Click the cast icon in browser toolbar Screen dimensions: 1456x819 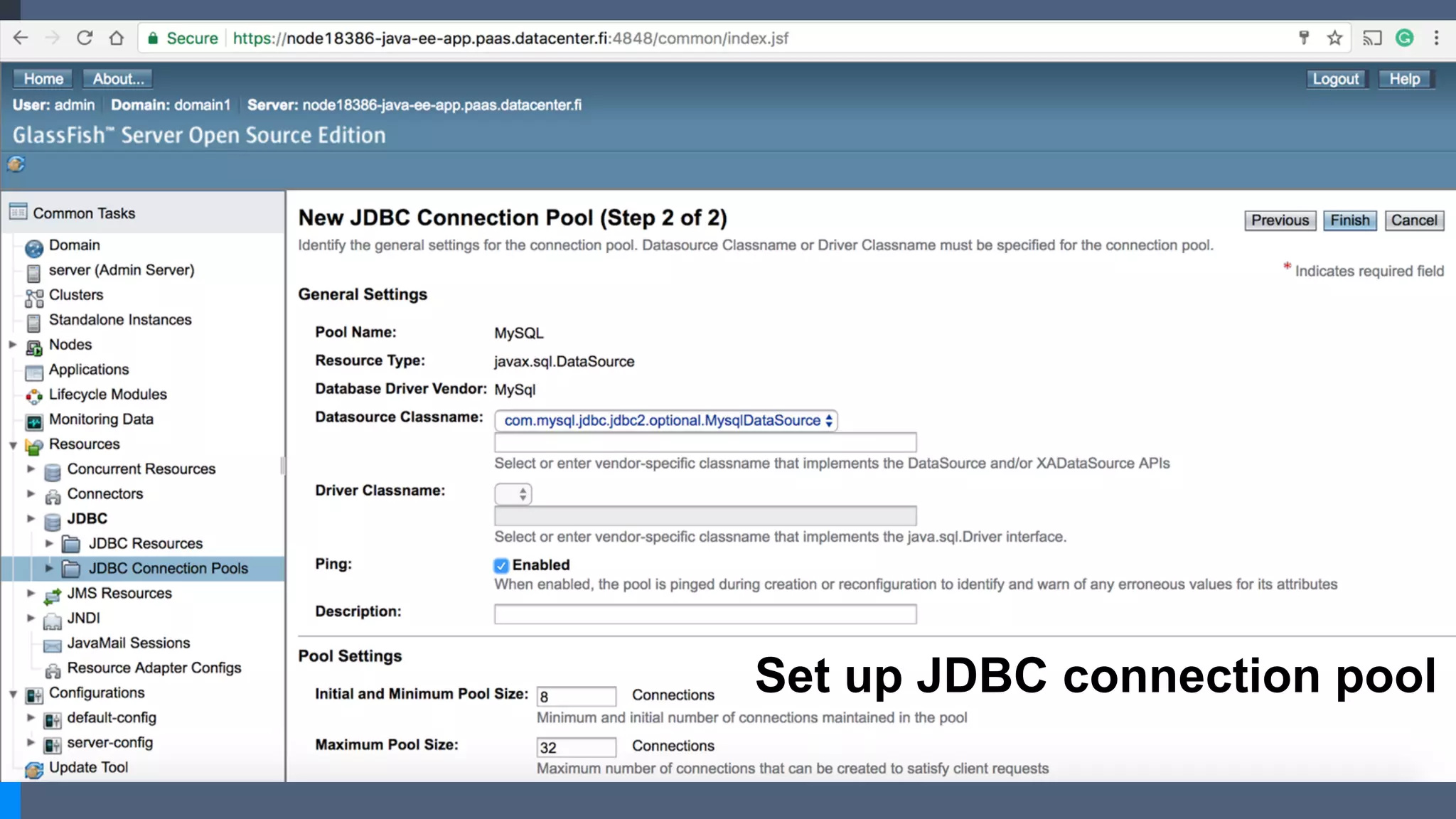[1371, 38]
